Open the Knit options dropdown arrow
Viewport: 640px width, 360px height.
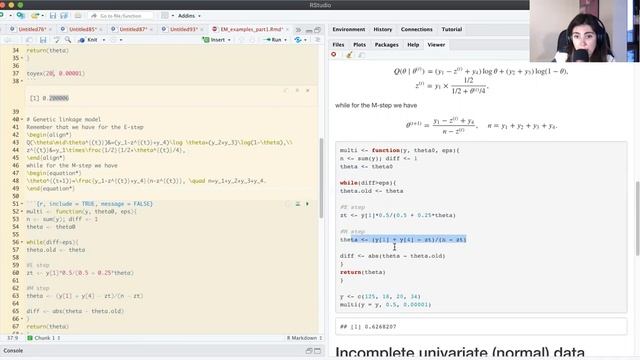tap(104, 40)
